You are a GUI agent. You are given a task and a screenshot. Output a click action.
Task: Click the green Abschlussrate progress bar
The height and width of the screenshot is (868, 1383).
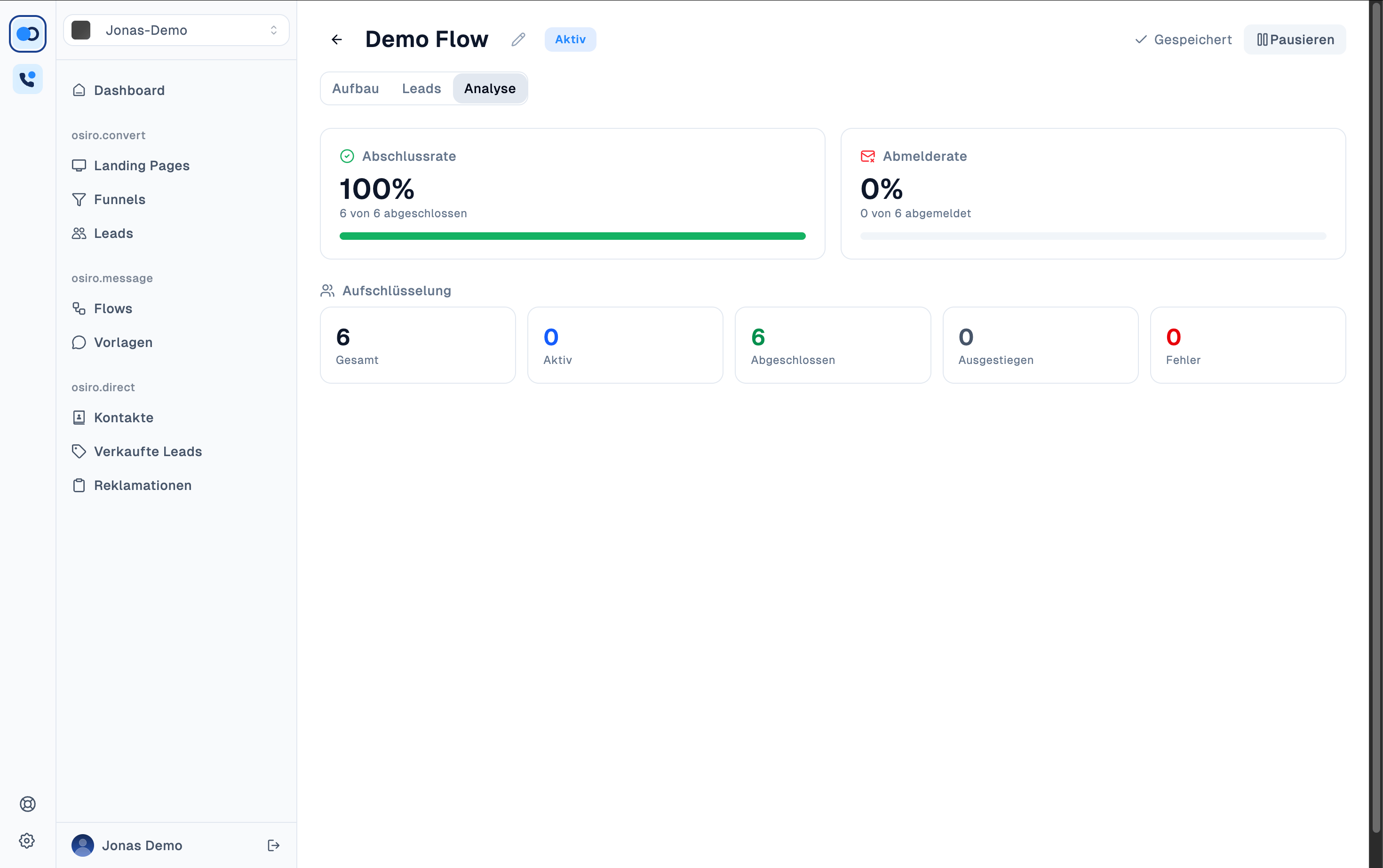[x=572, y=236]
